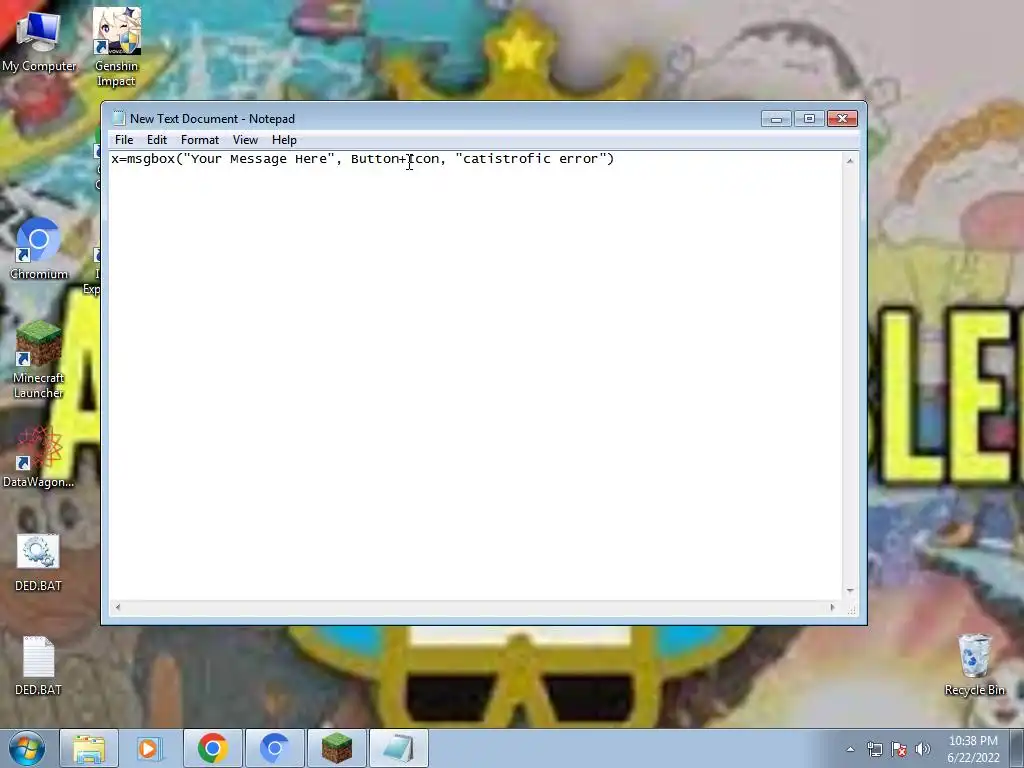Open the Windows Start menu

coord(26,748)
